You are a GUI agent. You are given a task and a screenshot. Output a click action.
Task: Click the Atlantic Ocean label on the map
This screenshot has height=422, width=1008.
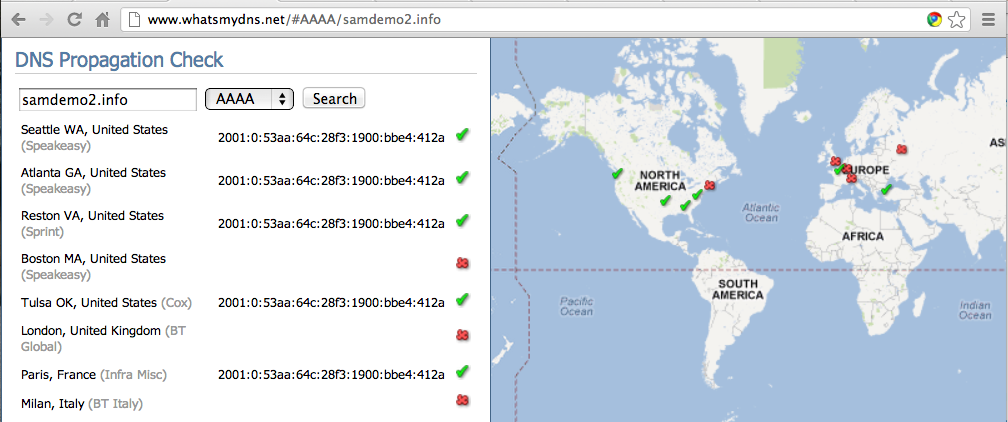point(760,212)
